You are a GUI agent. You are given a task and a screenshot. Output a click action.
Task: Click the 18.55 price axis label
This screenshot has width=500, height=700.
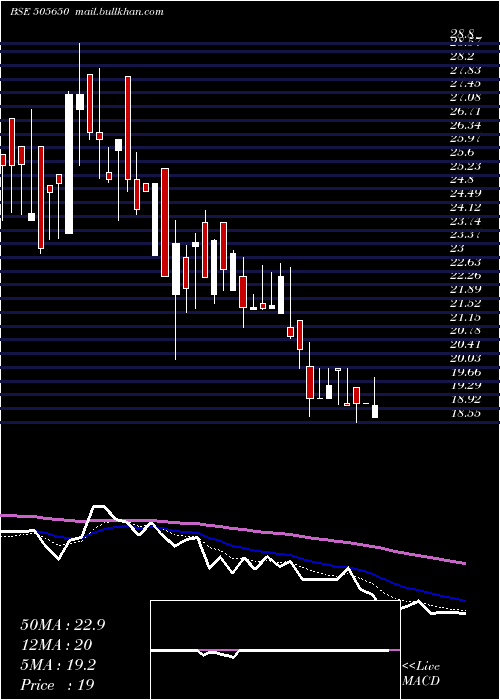tap(465, 413)
